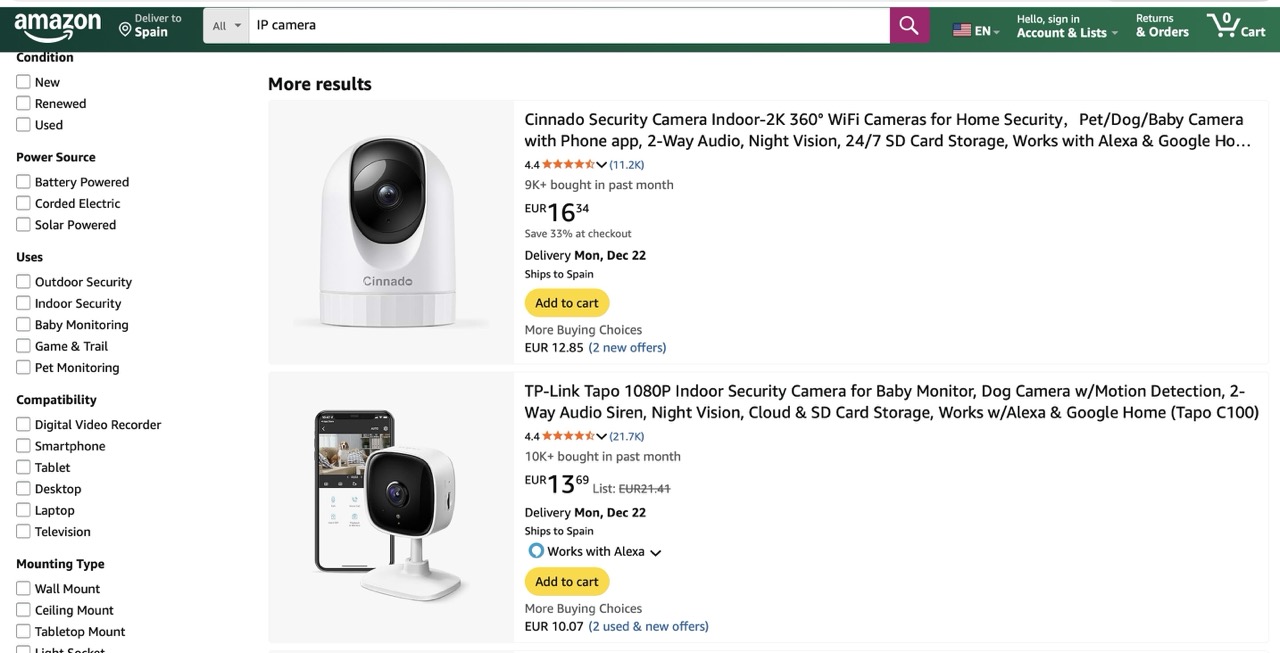This screenshot has width=1280, height=653.
Task: Add the Tapo C100 to cart
Action: point(566,581)
